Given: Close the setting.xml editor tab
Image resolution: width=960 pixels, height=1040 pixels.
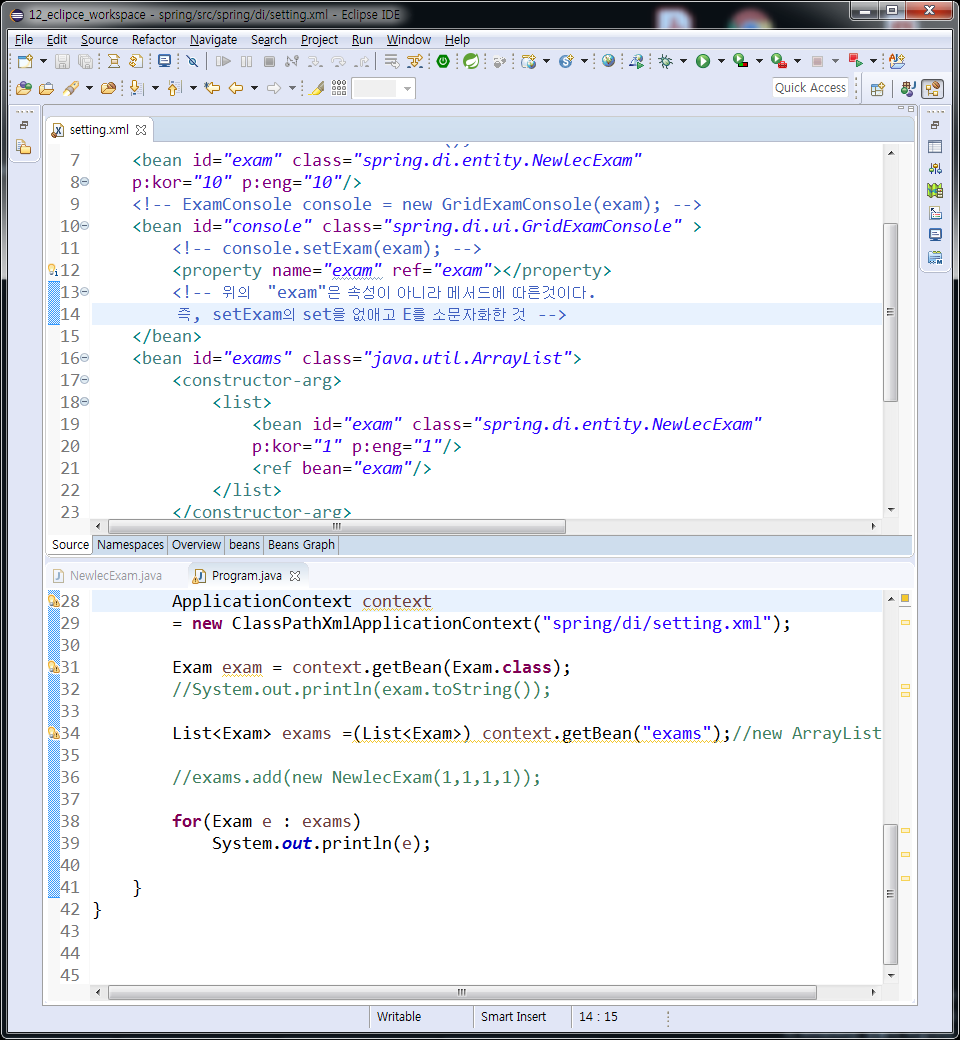Looking at the screenshot, I should [x=141, y=130].
